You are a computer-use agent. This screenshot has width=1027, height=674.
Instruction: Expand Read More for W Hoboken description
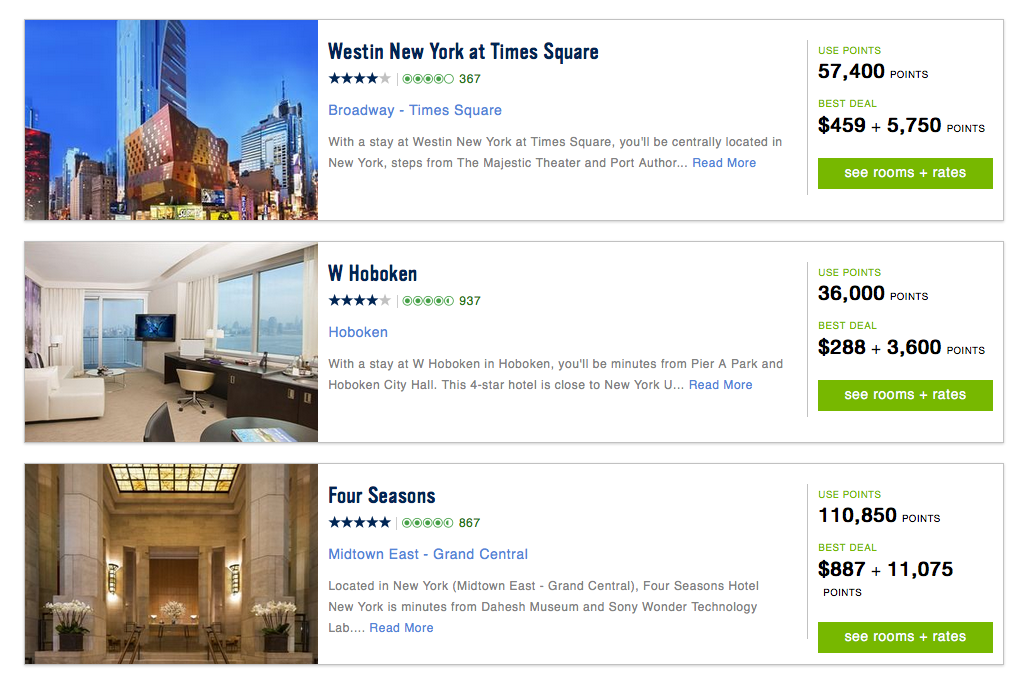pos(720,385)
